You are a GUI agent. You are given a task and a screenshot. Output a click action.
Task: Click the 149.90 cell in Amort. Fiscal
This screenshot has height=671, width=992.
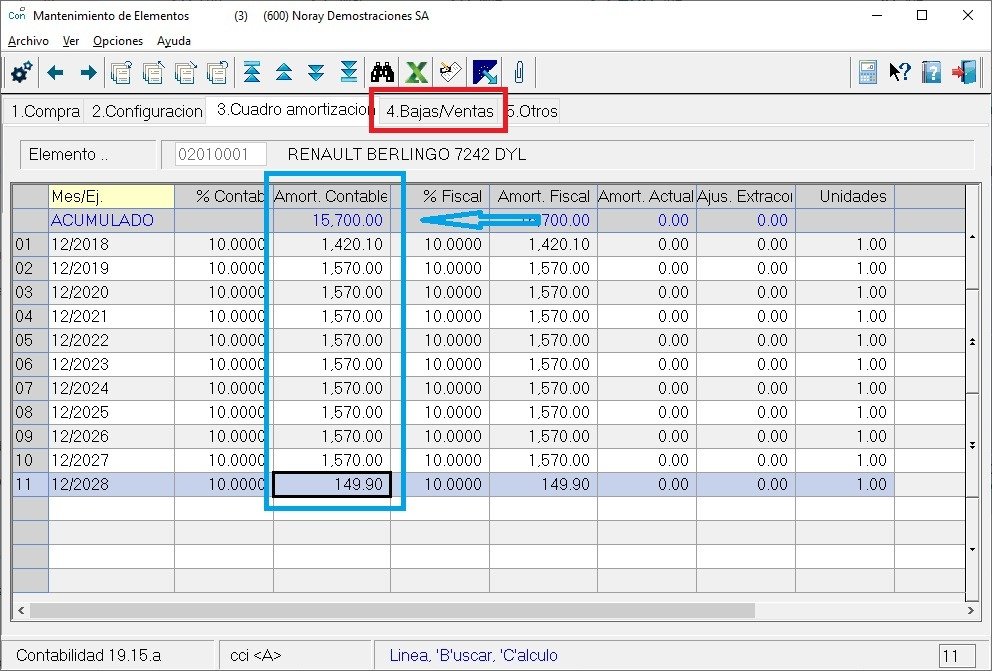click(x=543, y=484)
